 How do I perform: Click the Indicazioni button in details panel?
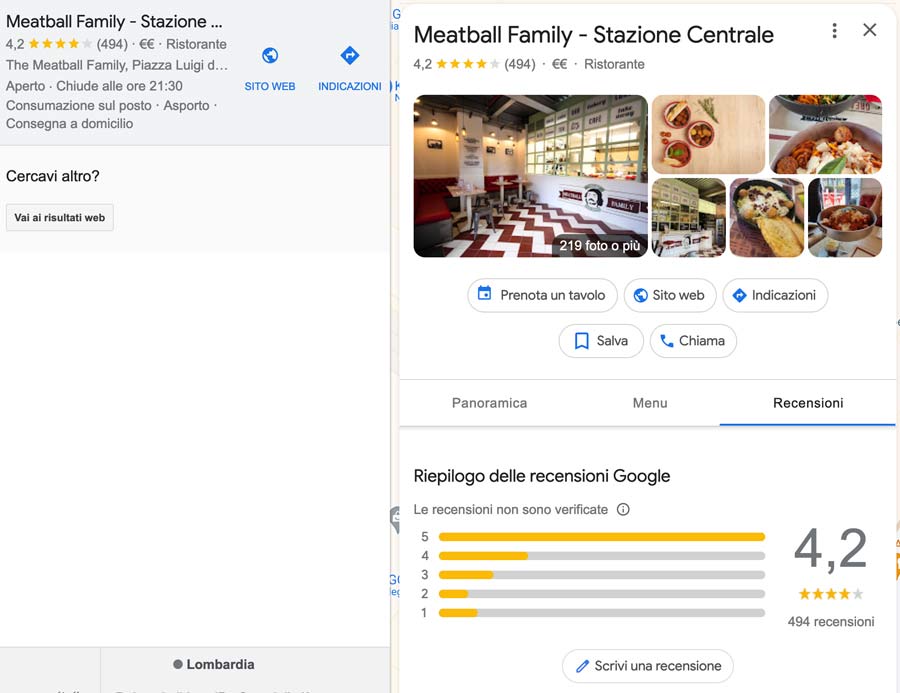(x=775, y=295)
